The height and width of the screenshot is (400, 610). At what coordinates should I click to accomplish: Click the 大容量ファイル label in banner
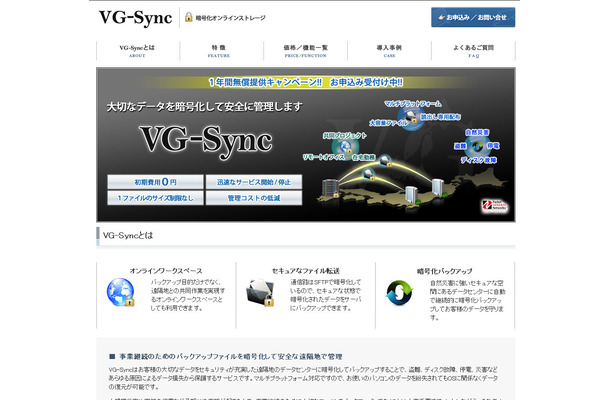click(388, 123)
